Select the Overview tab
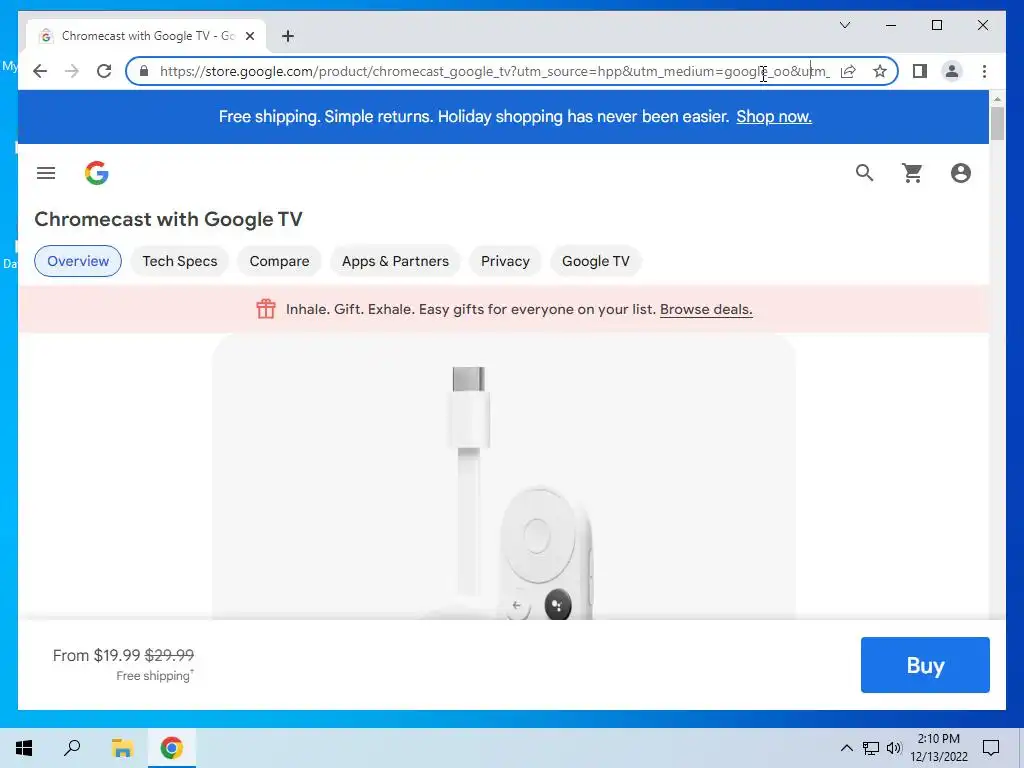The width and height of the screenshot is (1024, 768). tap(78, 261)
